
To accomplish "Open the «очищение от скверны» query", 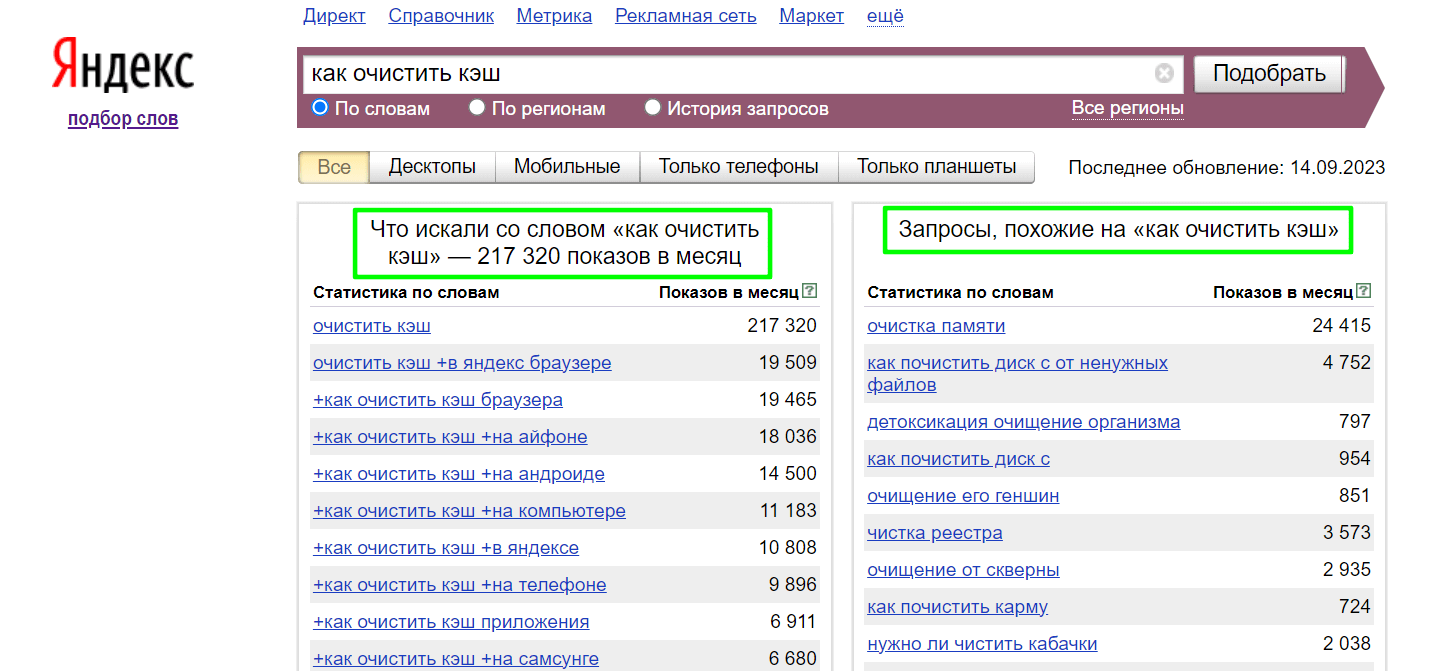I will pyautogui.click(x=963, y=570).
